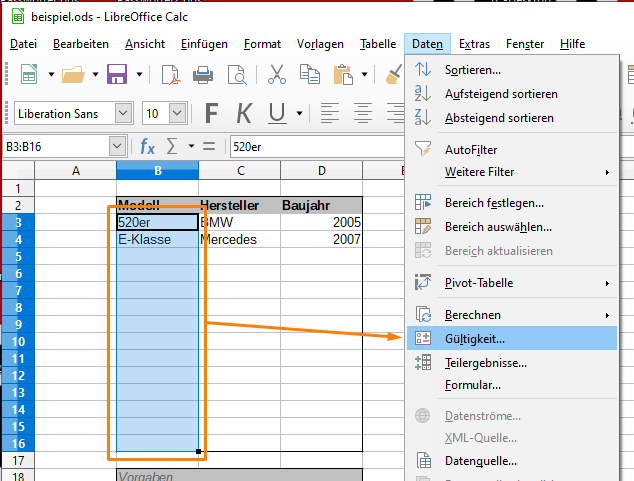Open the Format menu
Screen dimensions: 634x481
(x=262, y=44)
